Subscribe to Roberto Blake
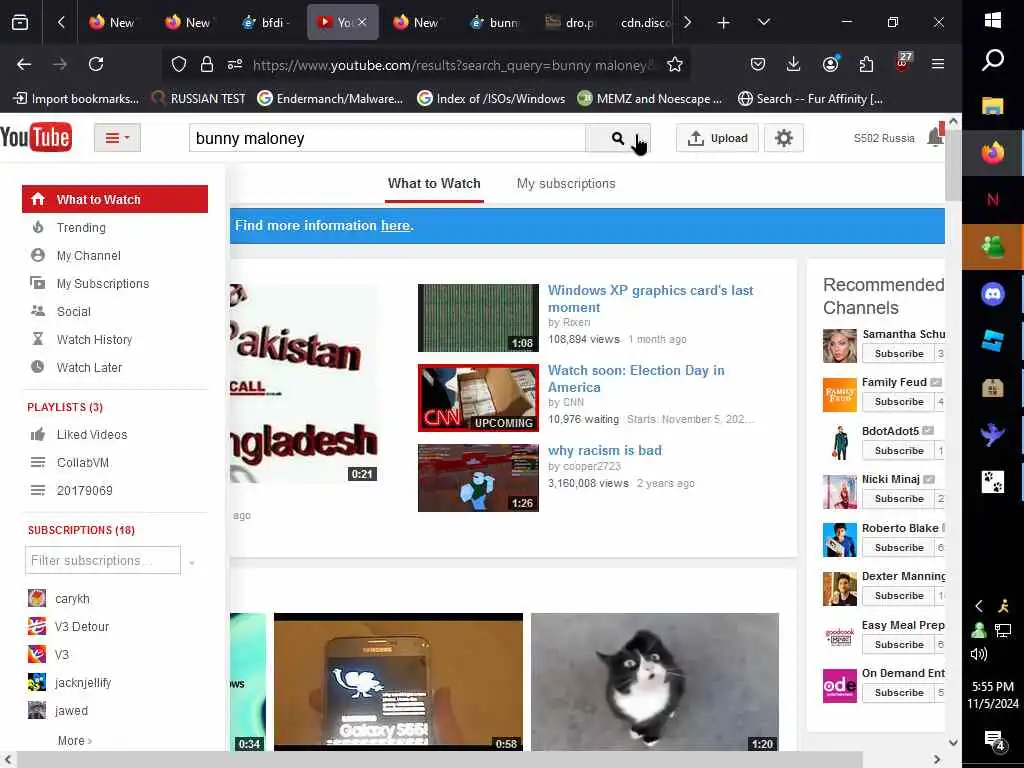This screenshot has width=1024, height=768. coord(899,547)
